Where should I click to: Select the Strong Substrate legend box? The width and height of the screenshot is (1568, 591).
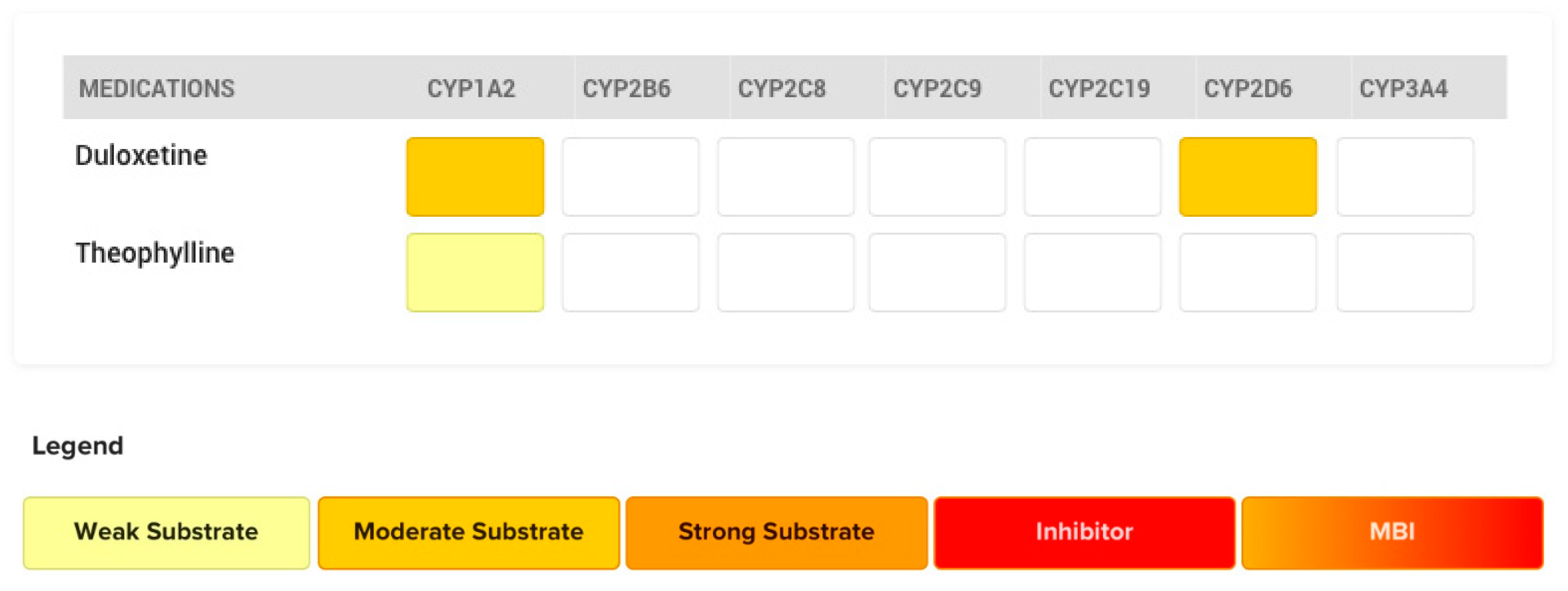tap(776, 533)
